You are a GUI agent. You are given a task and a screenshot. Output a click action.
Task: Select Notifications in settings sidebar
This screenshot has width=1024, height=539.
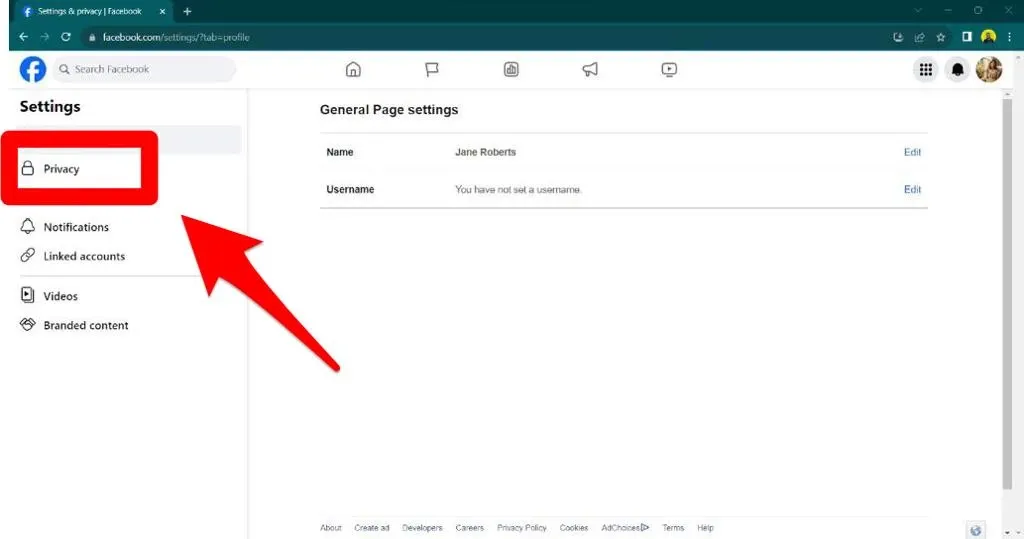[76, 227]
